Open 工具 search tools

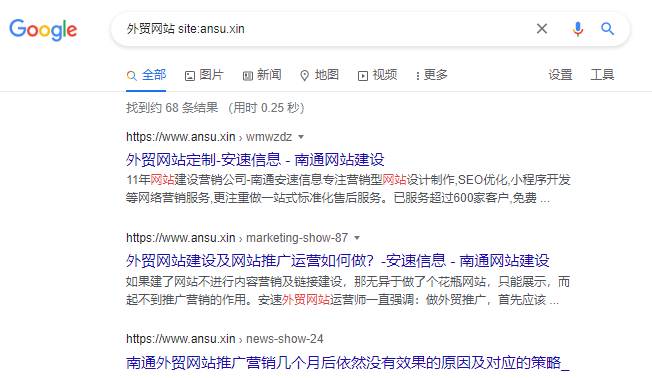coord(602,75)
